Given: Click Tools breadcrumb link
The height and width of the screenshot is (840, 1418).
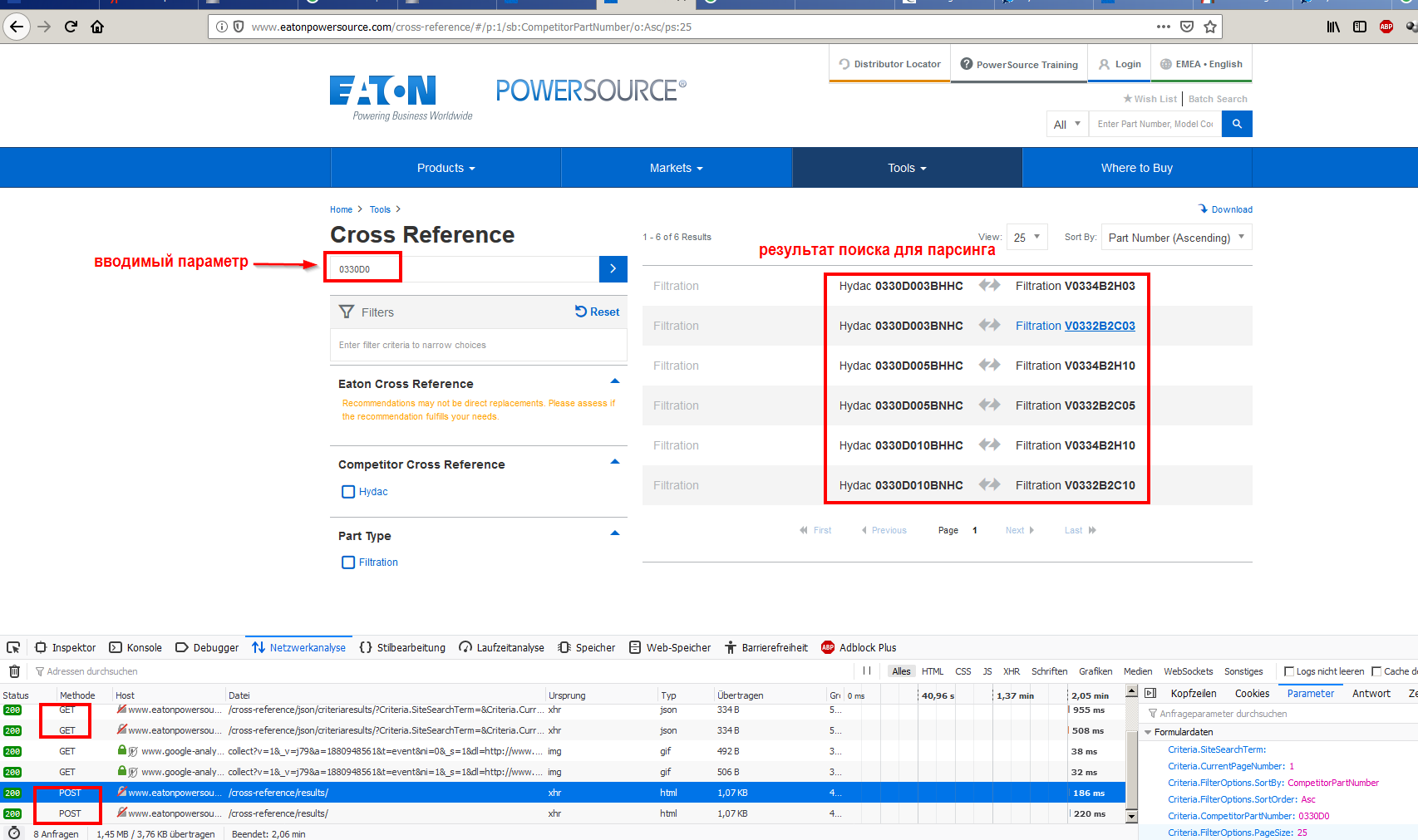Looking at the screenshot, I should coord(380,209).
